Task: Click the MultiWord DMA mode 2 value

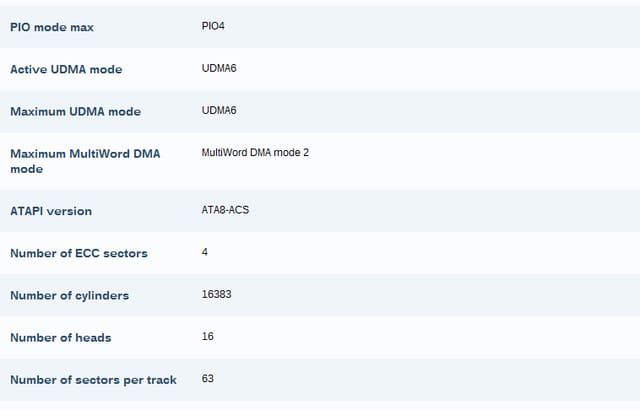Action: coord(255,153)
